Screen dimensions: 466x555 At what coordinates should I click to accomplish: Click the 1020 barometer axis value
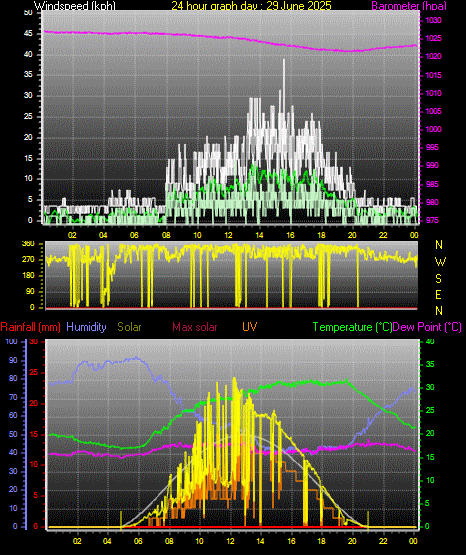click(433, 56)
